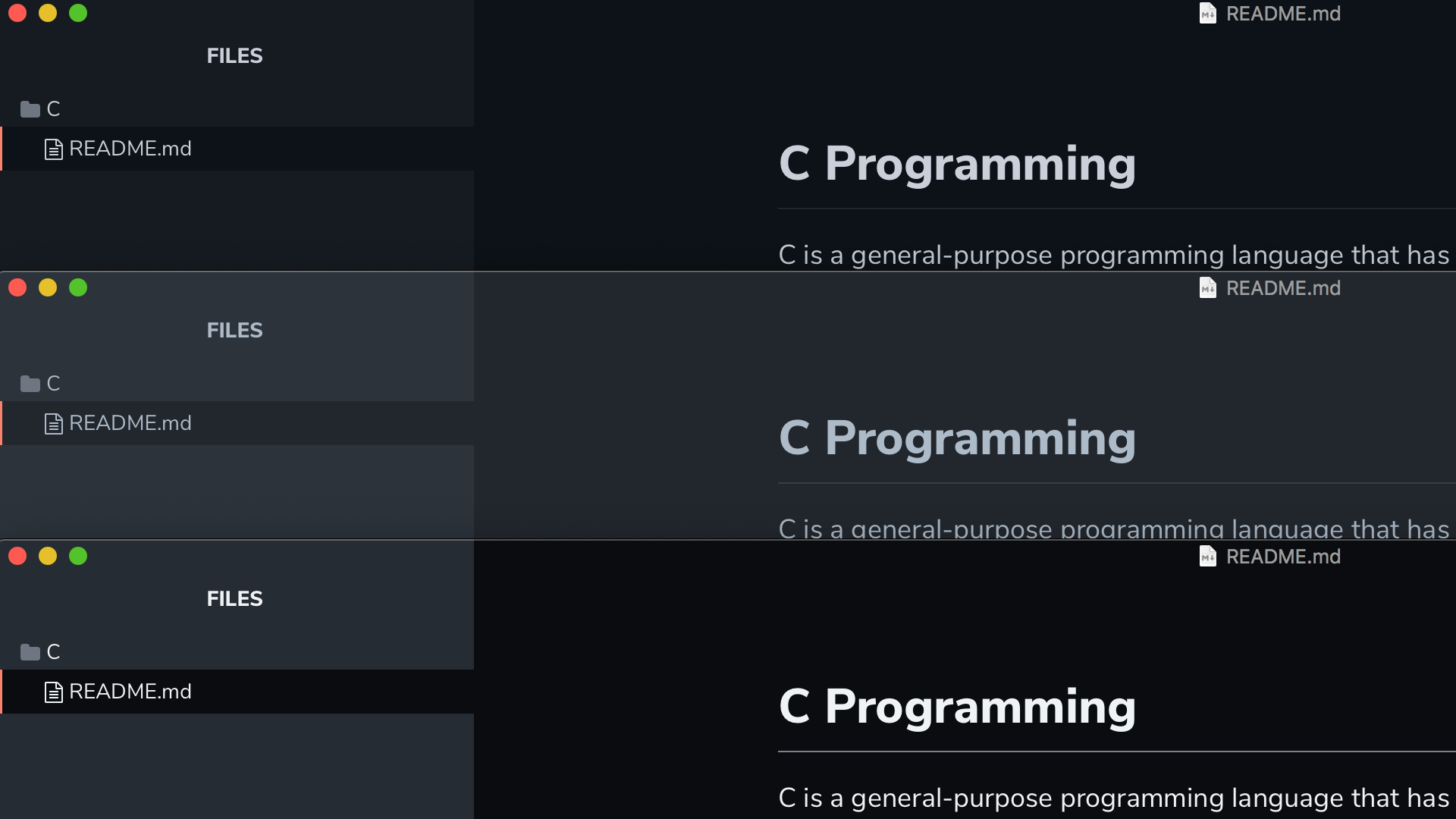Viewport: 1456px width, 819px height.
Task: Click the markdown file icon in bottom window title
Action: point(1208,557)
